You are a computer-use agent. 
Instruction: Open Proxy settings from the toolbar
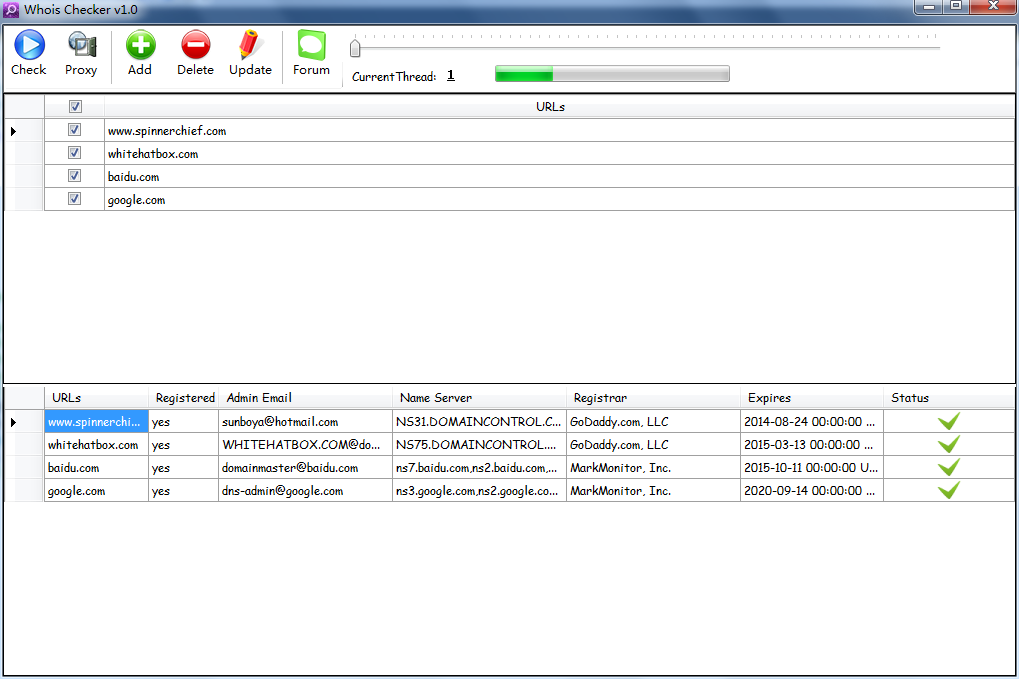tap(81, 46)
